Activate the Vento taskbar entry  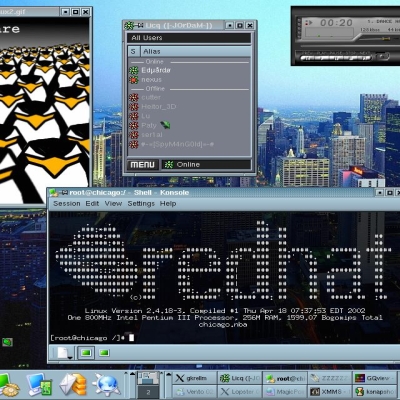(195, 392)
